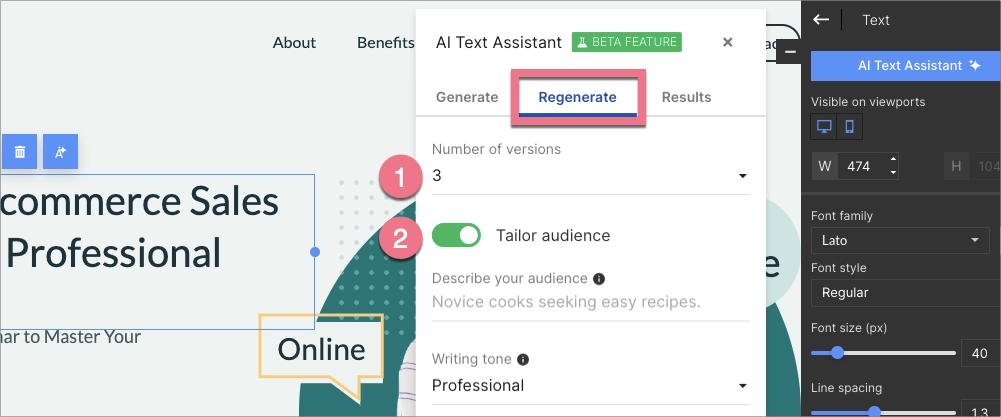The height and width of the screenshot is (417, 1001).
Task: Select the mobile viewport visibility icon
Action: click(850, 126)
